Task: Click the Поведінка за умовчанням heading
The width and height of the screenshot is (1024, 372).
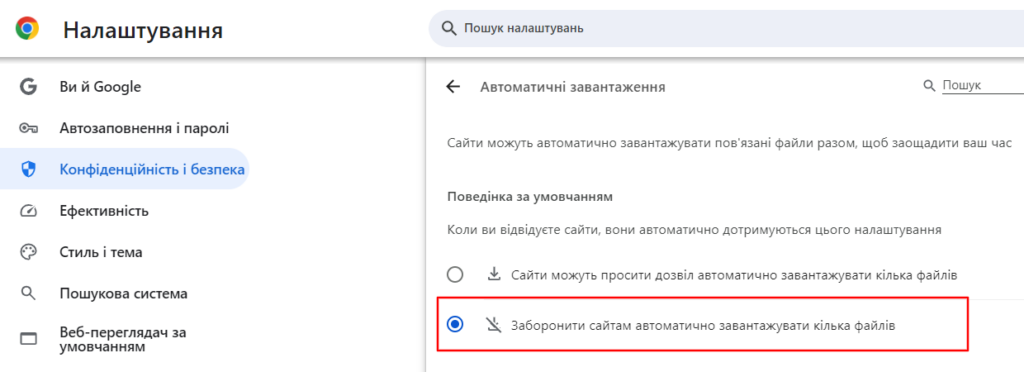Action: point(530,196)
